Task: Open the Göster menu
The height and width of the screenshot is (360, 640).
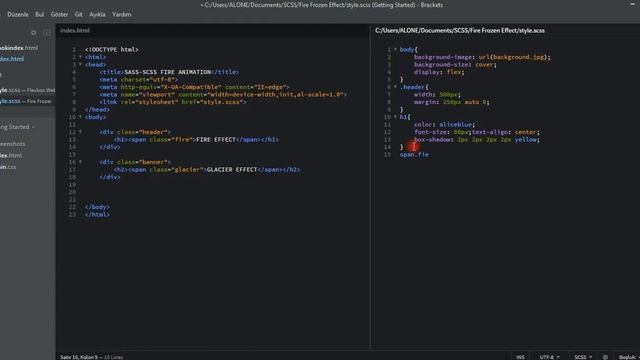Action: [59, 14]
